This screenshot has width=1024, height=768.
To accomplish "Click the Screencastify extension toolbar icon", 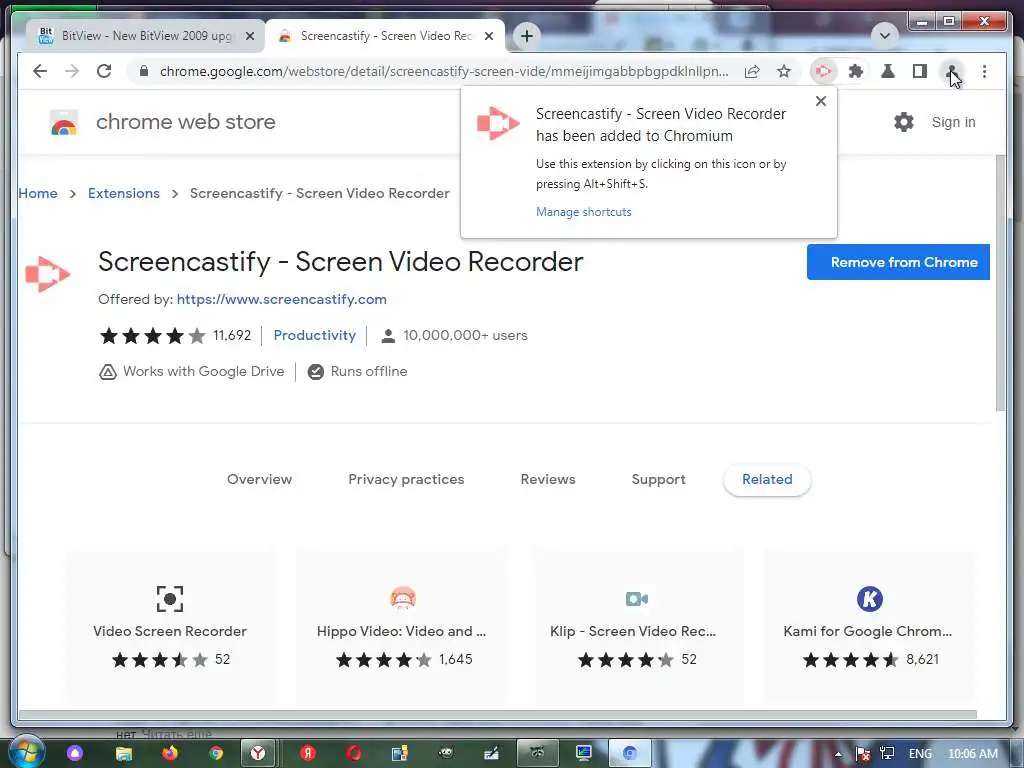I will pyautogui.click(x=824, y=71).
